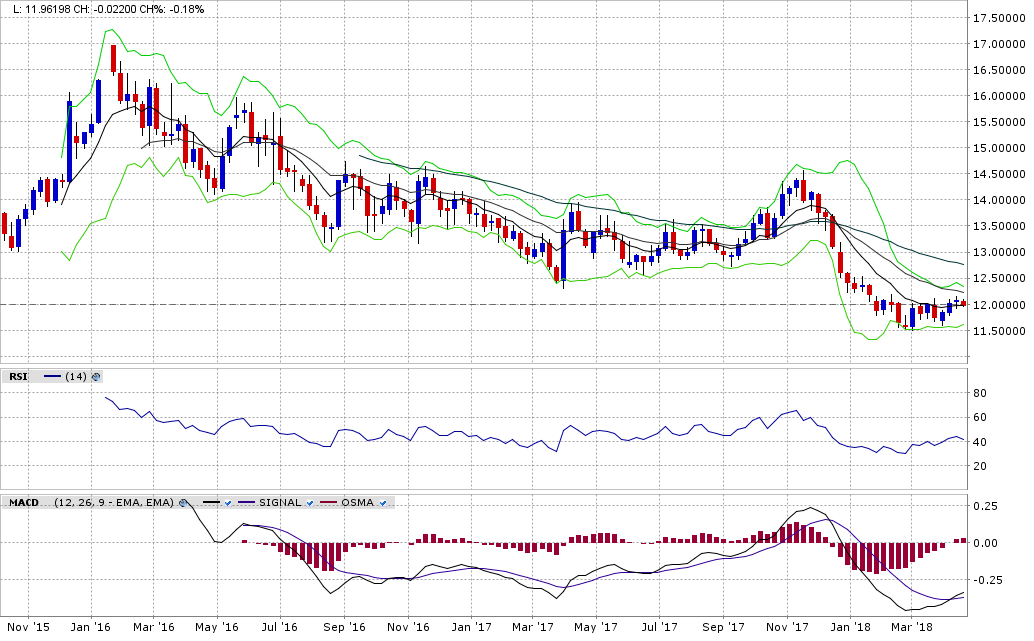The width and height of the screenshot is (1034, 641).
Task: Click the MACD panel label
Action: click(24, 502)
